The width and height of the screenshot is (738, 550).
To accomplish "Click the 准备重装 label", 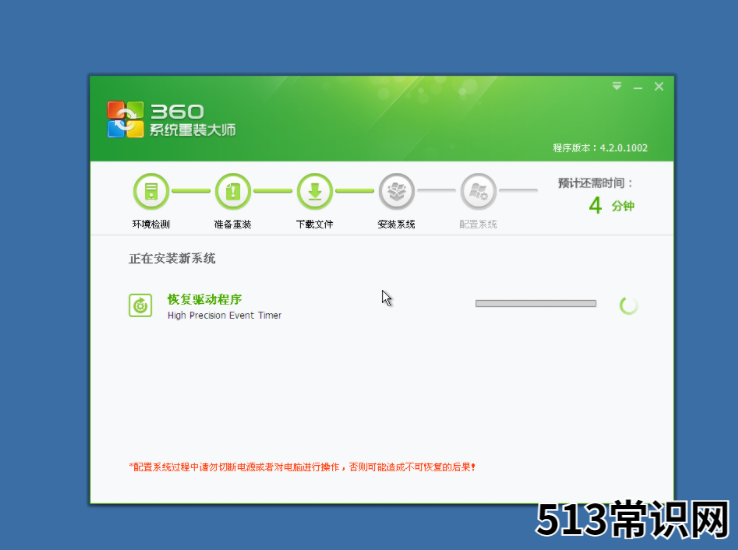I will pos(233,224).
